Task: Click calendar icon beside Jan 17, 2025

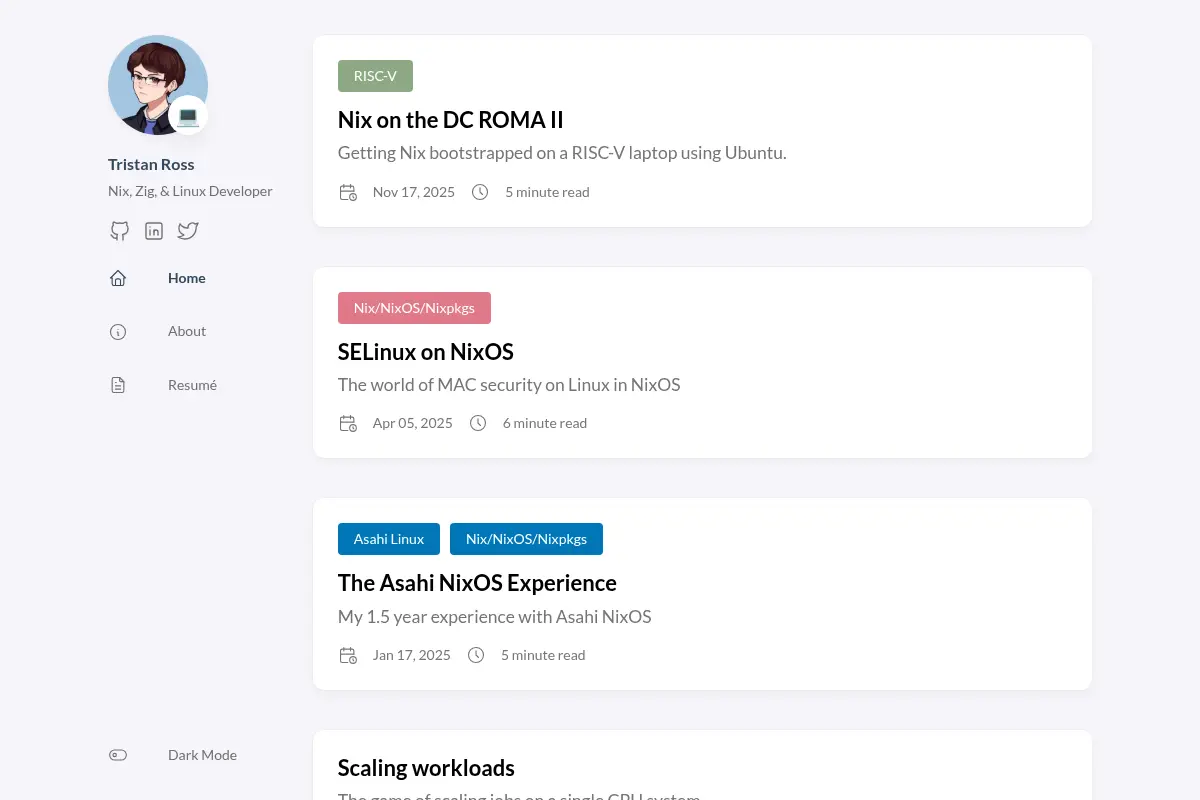Action: [348, 655]
